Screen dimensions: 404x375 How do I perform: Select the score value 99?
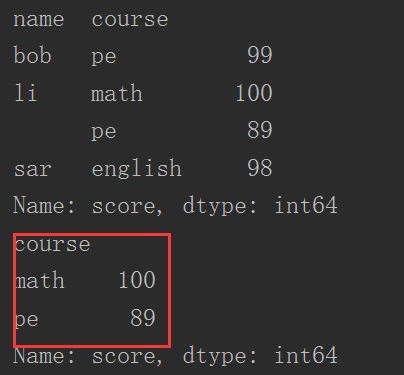point(260,55)
